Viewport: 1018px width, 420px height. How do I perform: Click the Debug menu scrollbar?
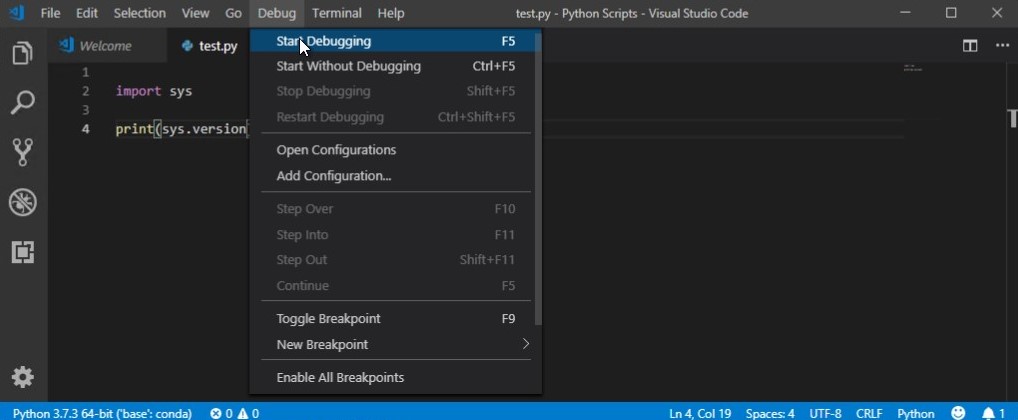point(538,180)
